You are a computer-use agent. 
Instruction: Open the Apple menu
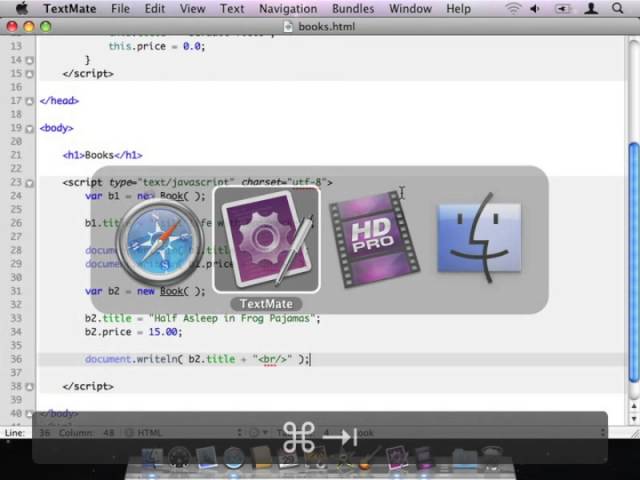coord(22,8)
